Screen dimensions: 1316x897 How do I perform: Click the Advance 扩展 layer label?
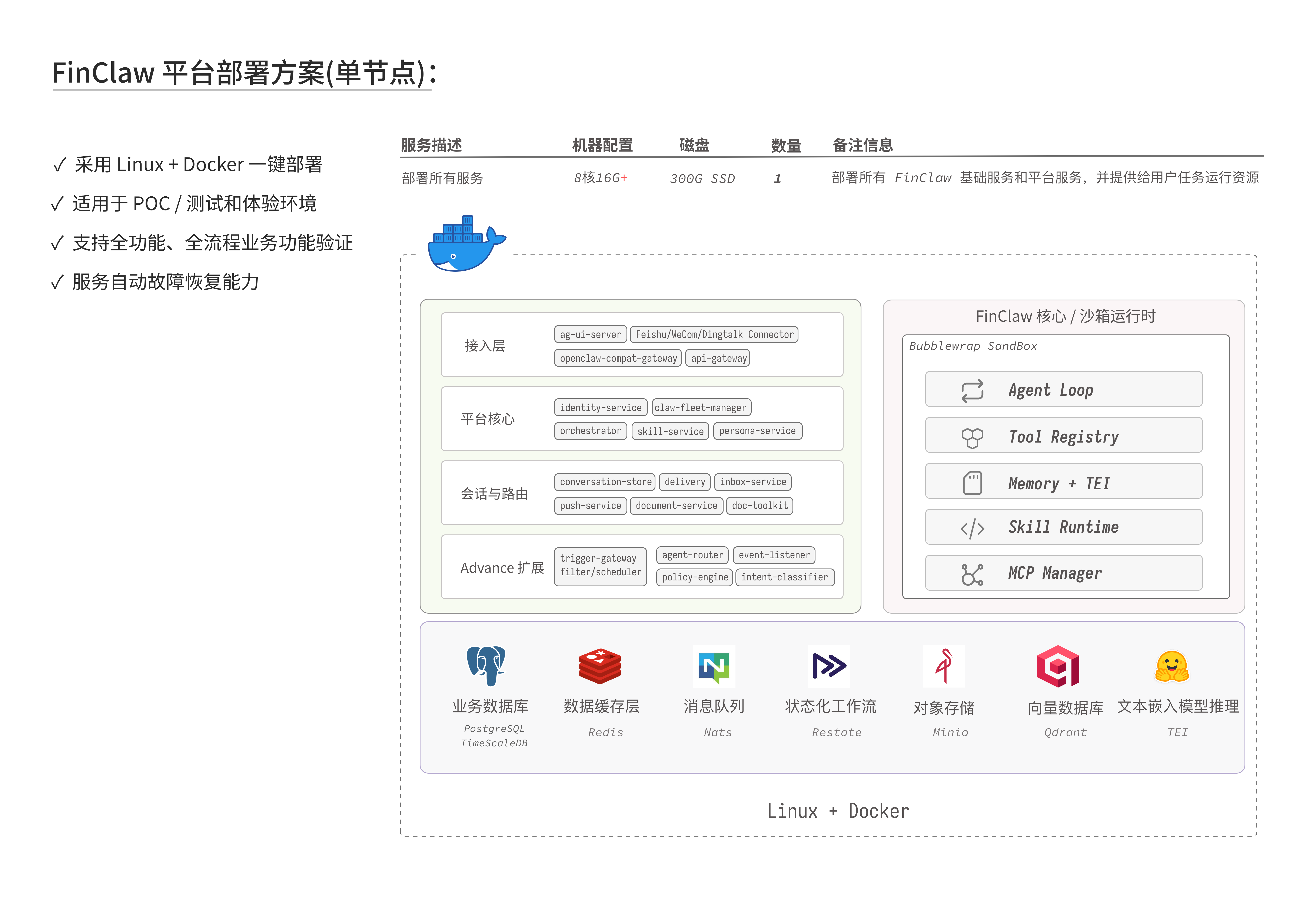(502, 568)
